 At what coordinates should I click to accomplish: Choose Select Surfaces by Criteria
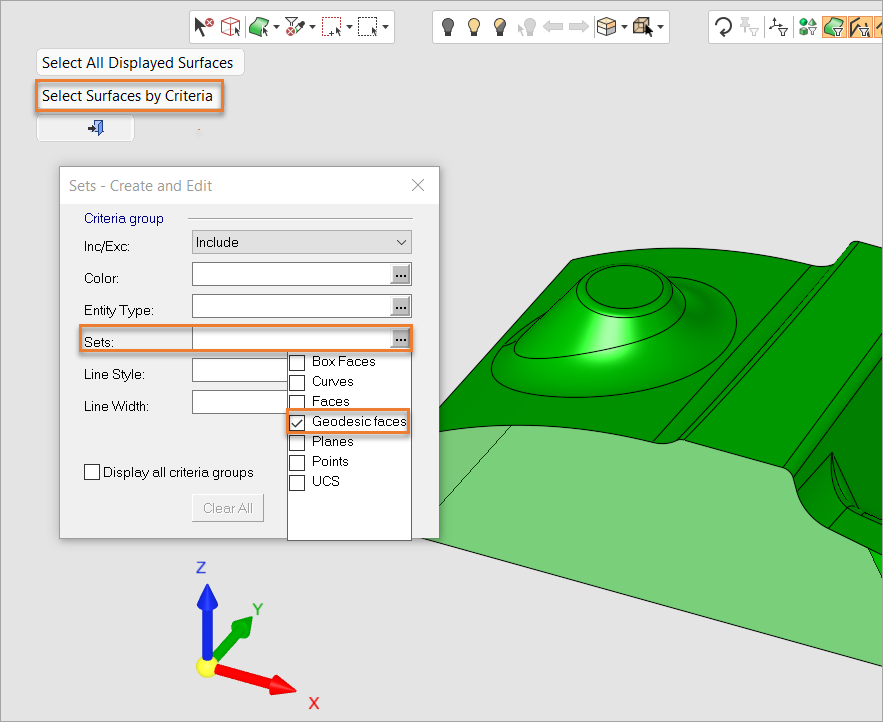tap(128, 97)
